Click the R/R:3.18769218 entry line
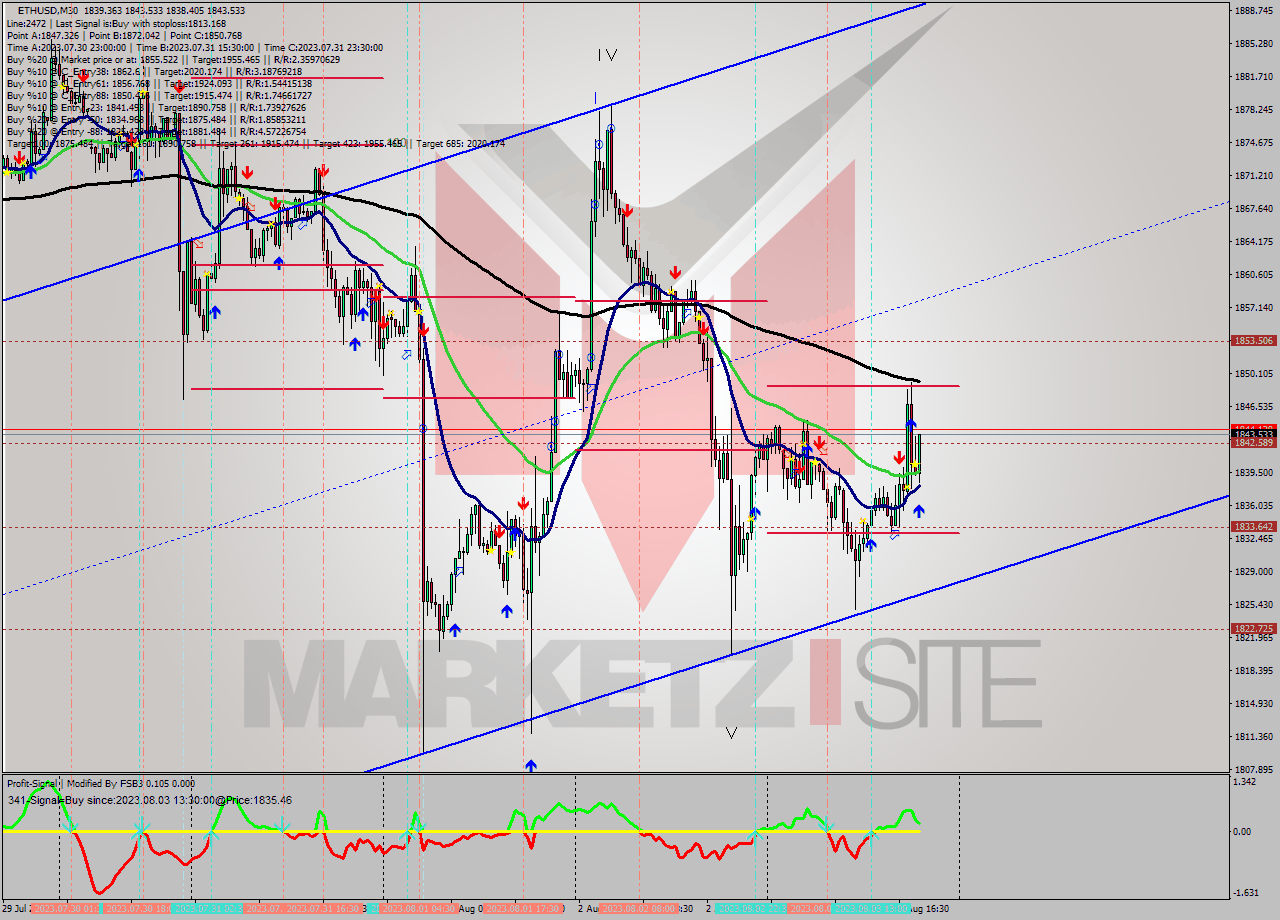1280x920 pixels. (155, 71)
